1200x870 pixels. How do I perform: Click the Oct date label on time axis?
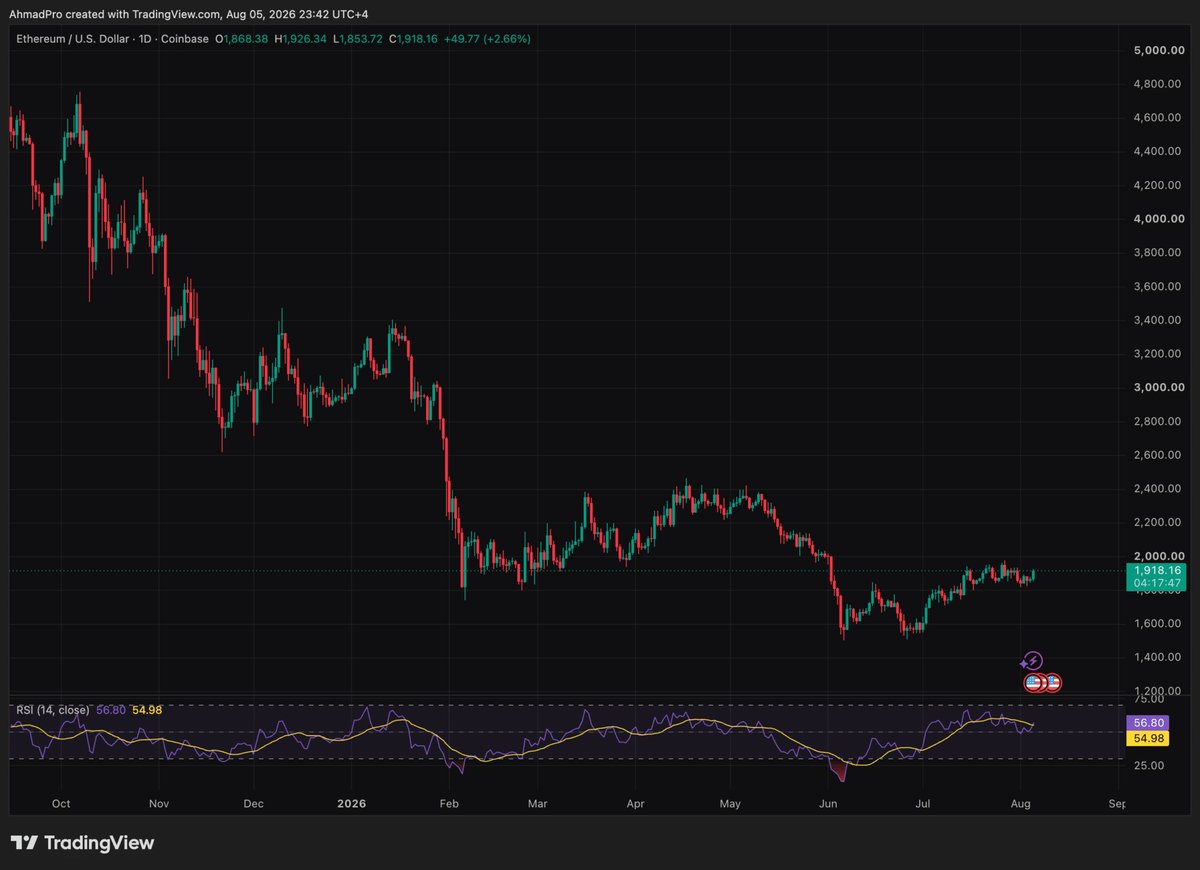coord(60,803)
